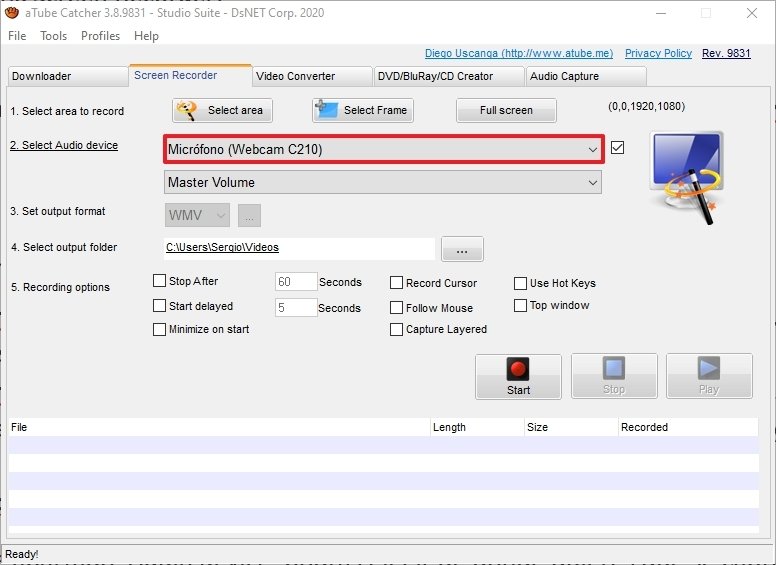The image size is (776, 565).
Task: Click the Size column header
Action: click(x=571, y=427)
